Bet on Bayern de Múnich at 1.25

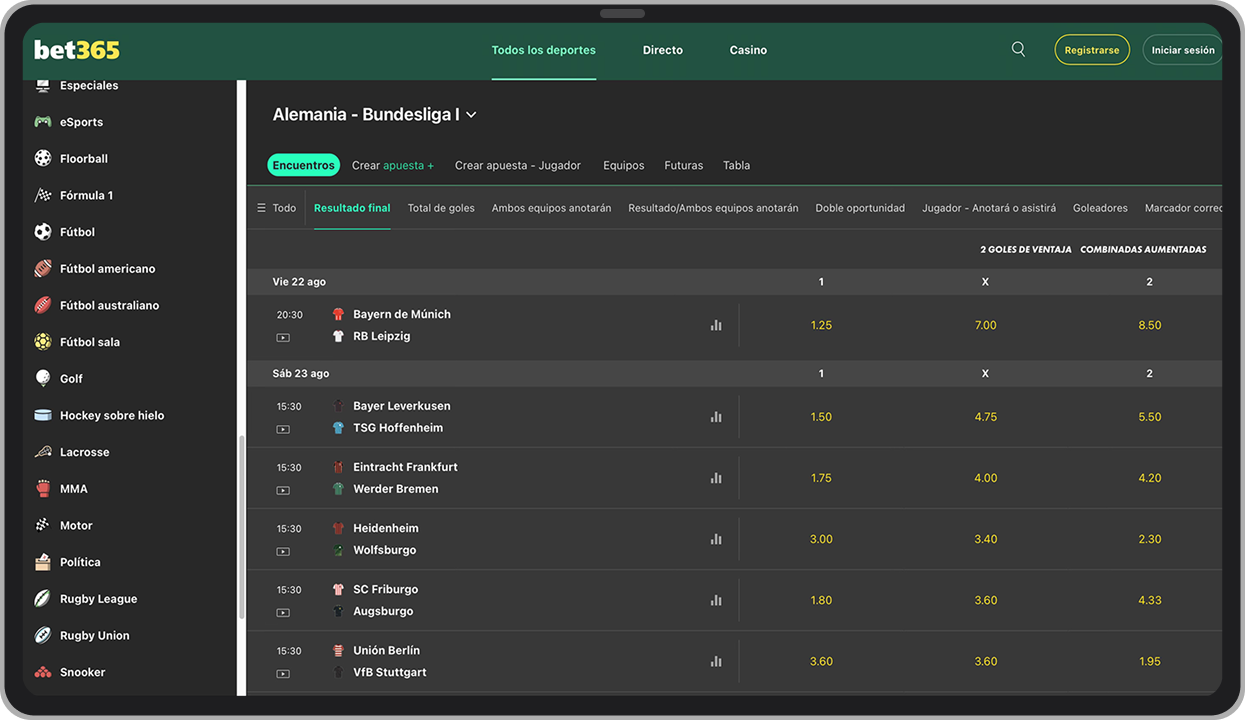tap(821, 325)
